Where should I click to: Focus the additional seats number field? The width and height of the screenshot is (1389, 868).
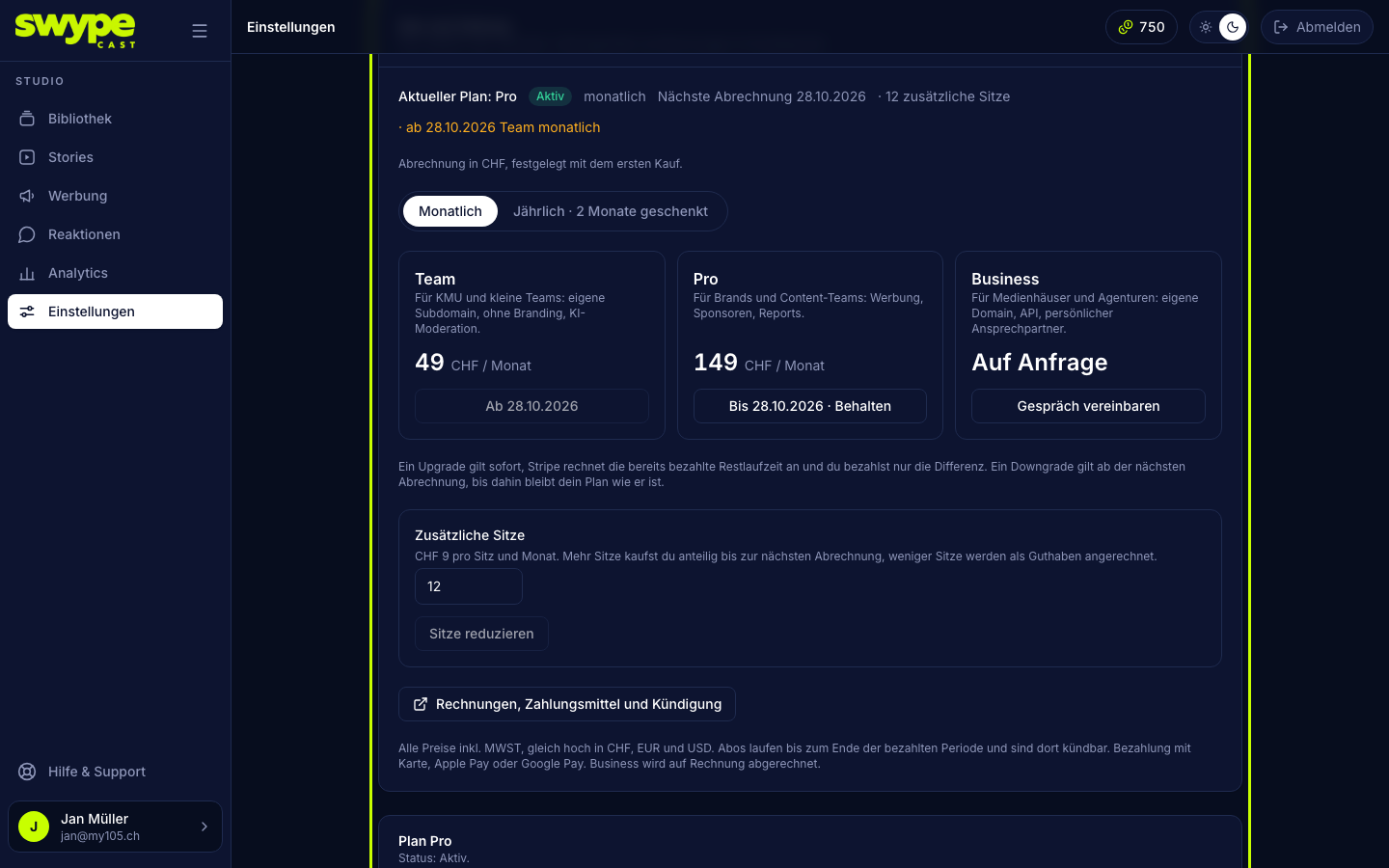click(469, 586)
